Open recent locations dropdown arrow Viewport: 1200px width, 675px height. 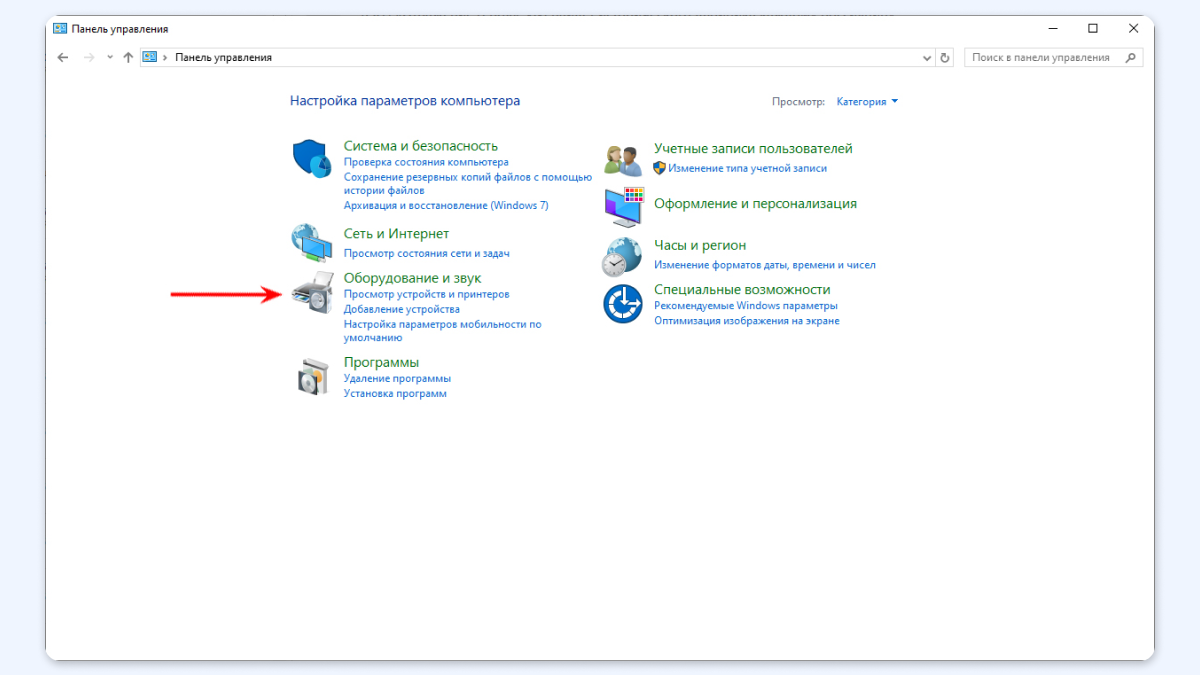click(110, 58)
